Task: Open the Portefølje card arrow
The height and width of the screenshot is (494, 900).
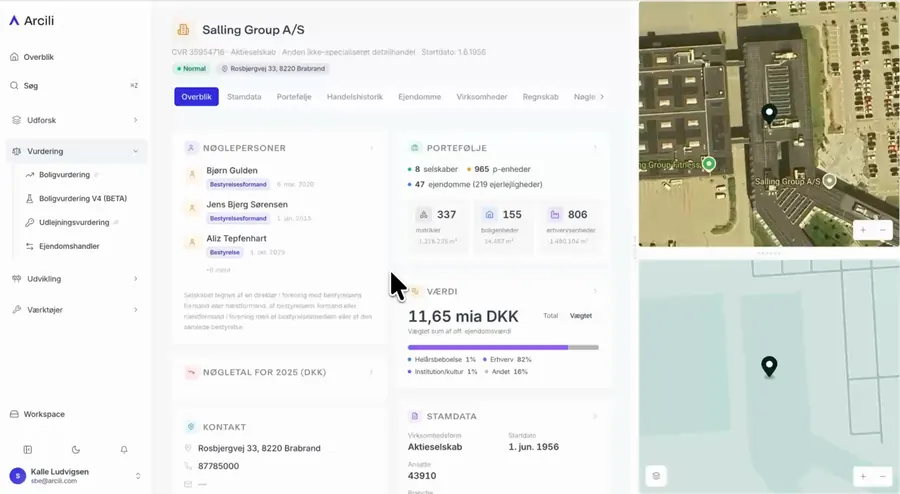Action: pos(595,148)
